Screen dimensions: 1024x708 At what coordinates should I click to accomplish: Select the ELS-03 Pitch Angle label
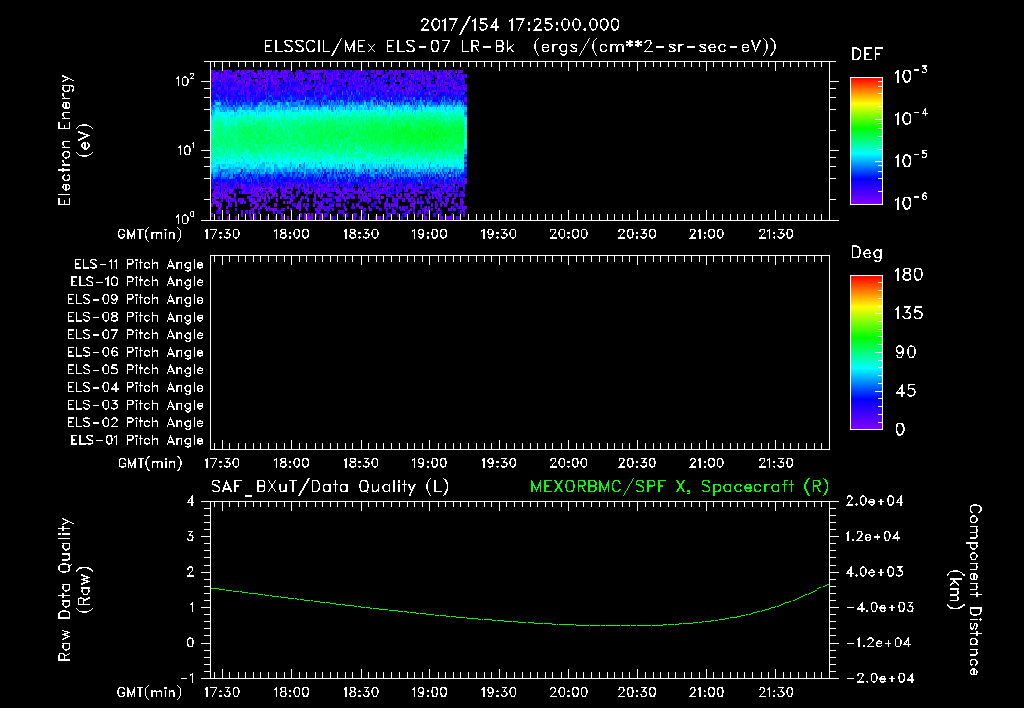(135, 405)
